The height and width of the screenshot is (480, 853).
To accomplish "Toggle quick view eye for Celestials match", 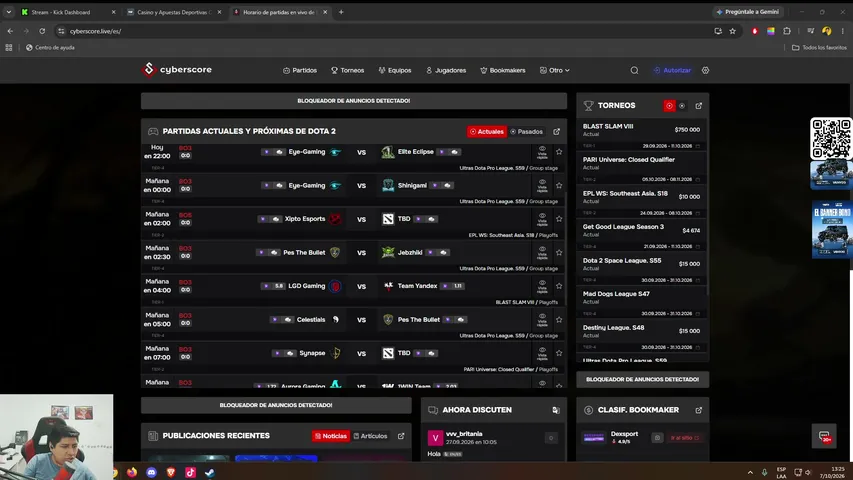I will (x=542, y=319).
